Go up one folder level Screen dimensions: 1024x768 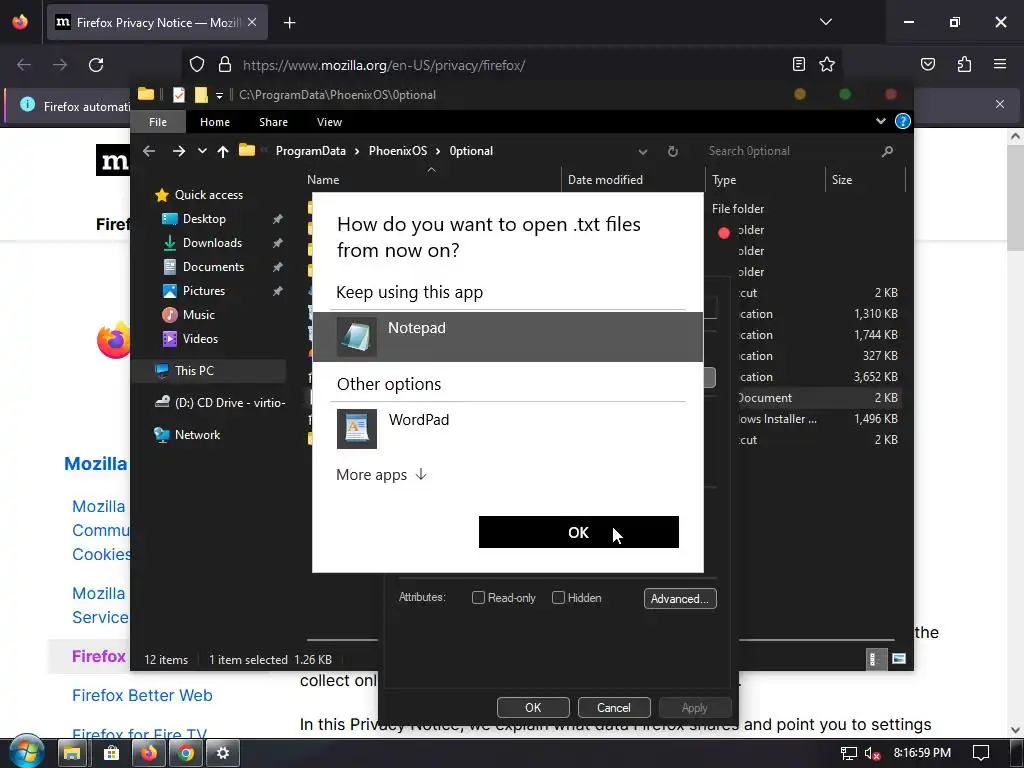pos(223,152)
